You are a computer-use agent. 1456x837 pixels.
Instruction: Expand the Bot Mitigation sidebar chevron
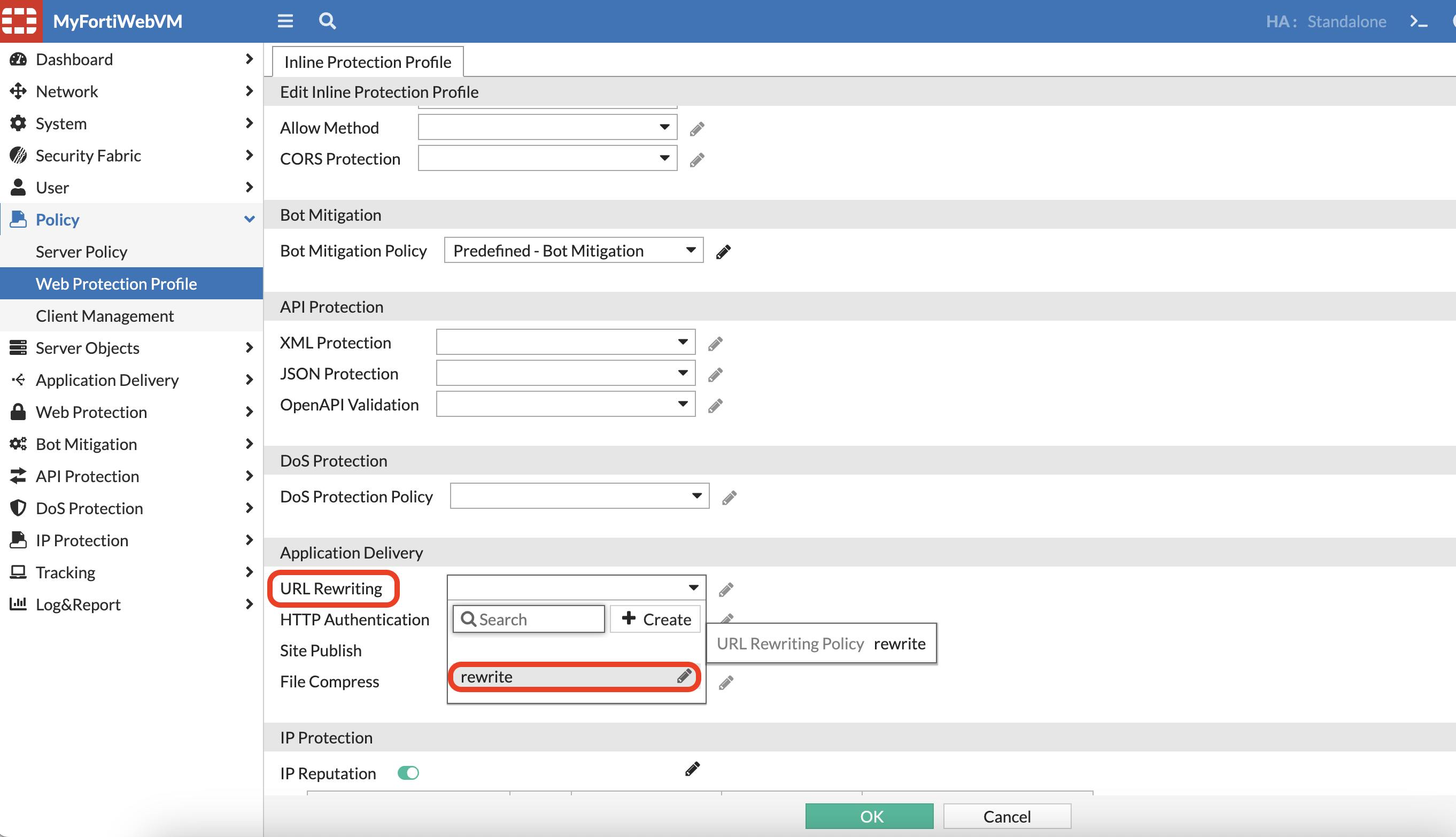click(x=250, y=444)
